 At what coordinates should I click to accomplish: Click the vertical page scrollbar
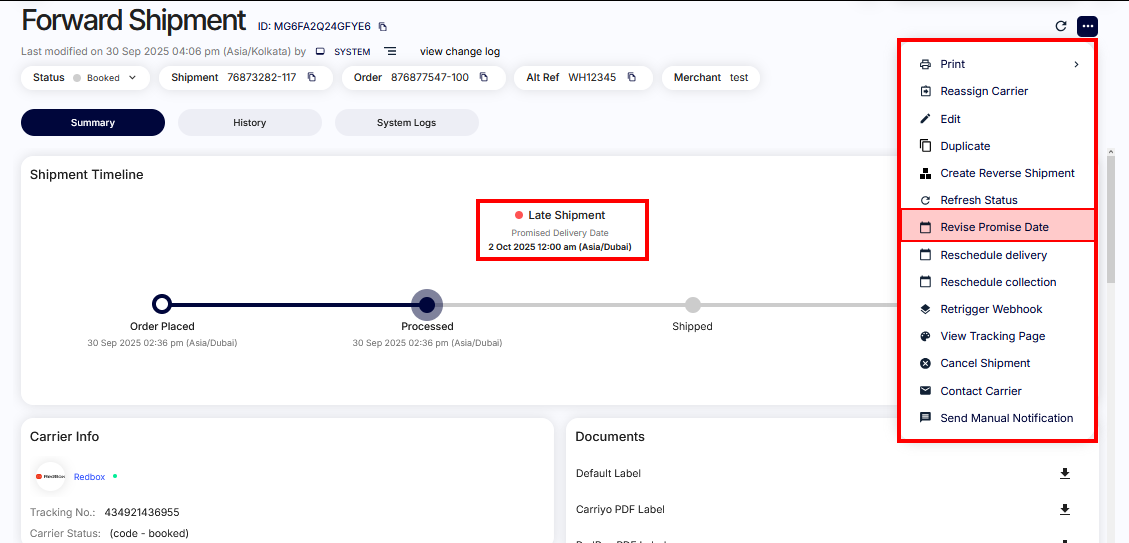1109,220
